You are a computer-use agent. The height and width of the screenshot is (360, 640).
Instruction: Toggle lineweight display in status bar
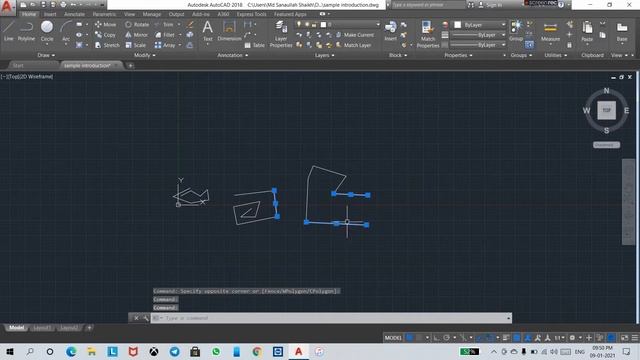pos(506,338)
